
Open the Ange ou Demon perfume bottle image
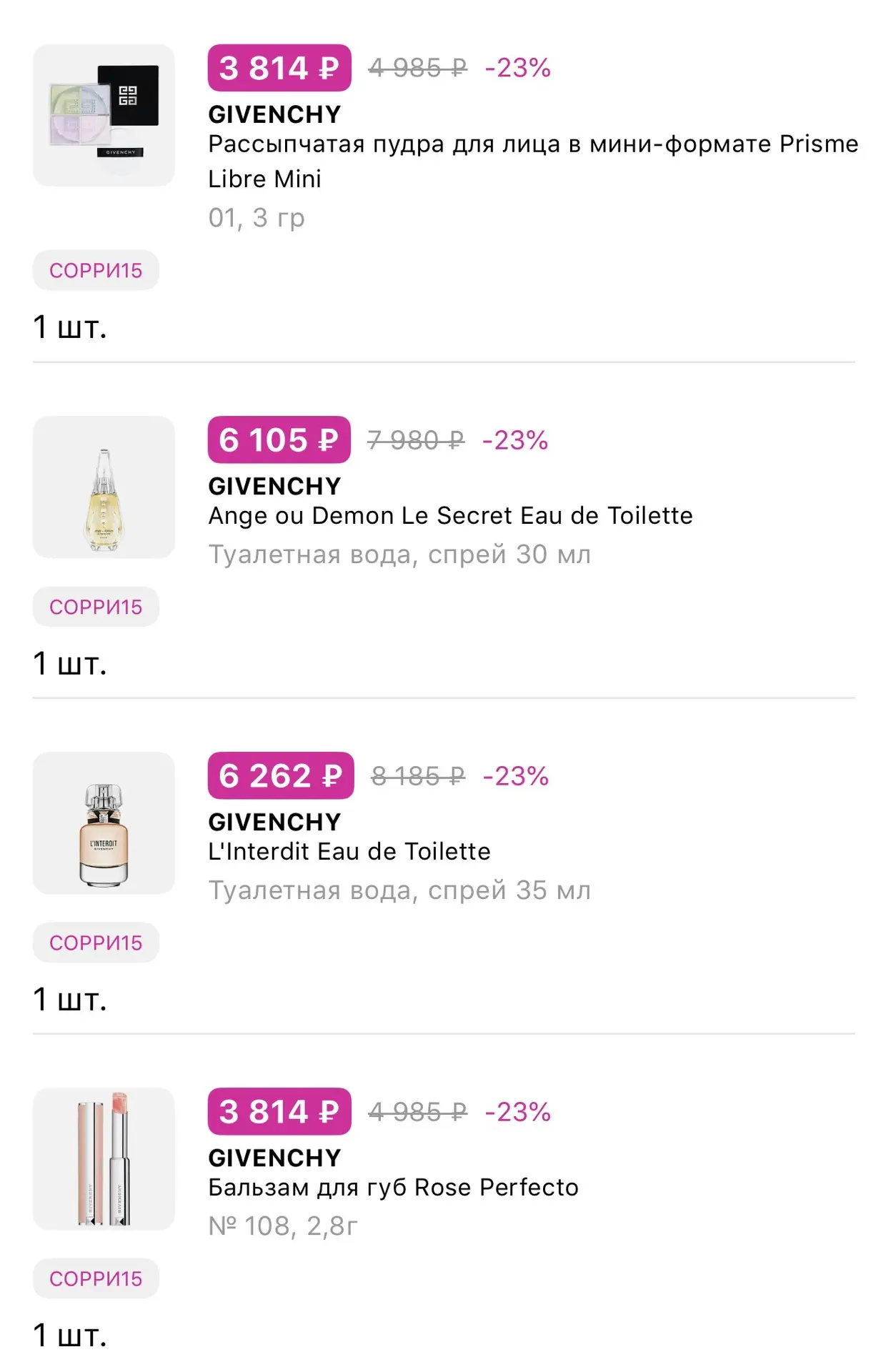point(104,487)
